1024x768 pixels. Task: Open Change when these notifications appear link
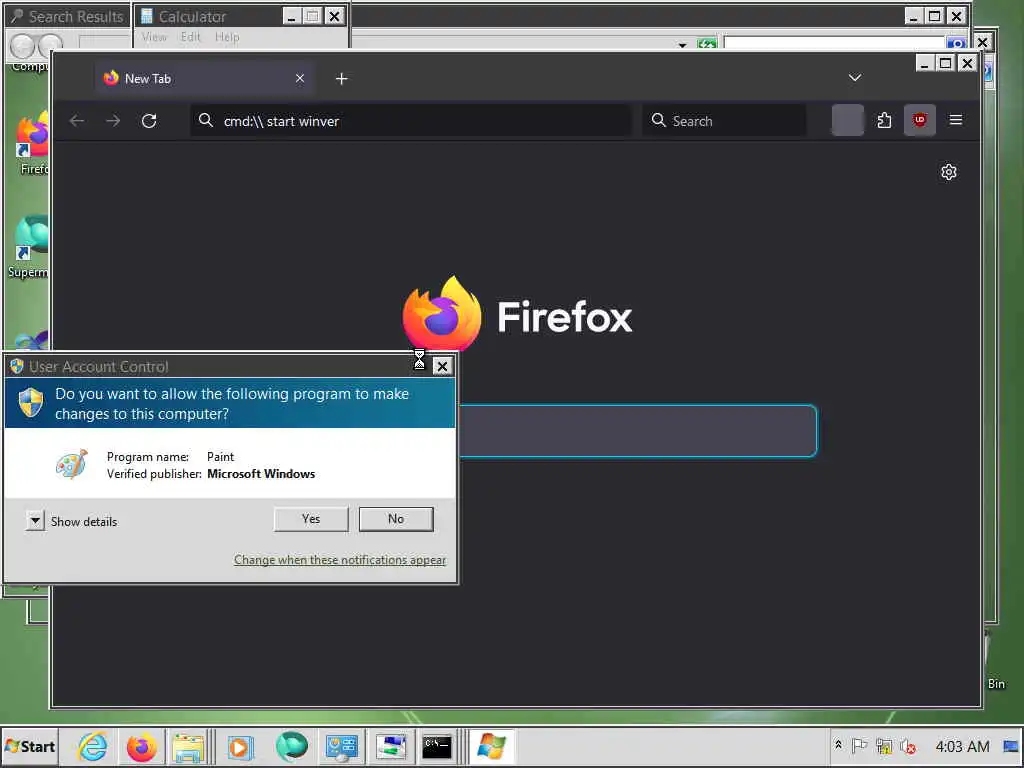coord(340,560)
